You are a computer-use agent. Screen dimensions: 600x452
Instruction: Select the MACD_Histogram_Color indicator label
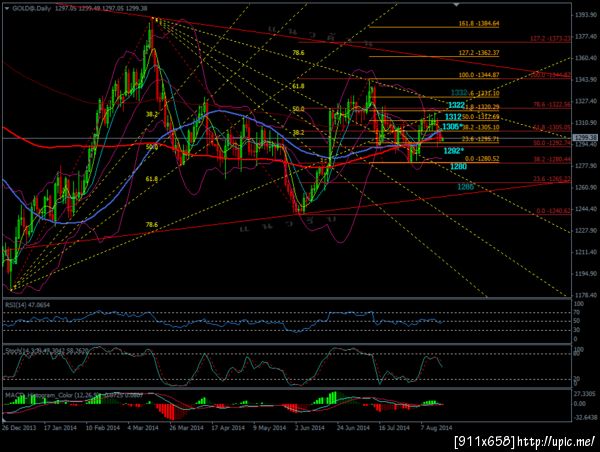[73, 395]
